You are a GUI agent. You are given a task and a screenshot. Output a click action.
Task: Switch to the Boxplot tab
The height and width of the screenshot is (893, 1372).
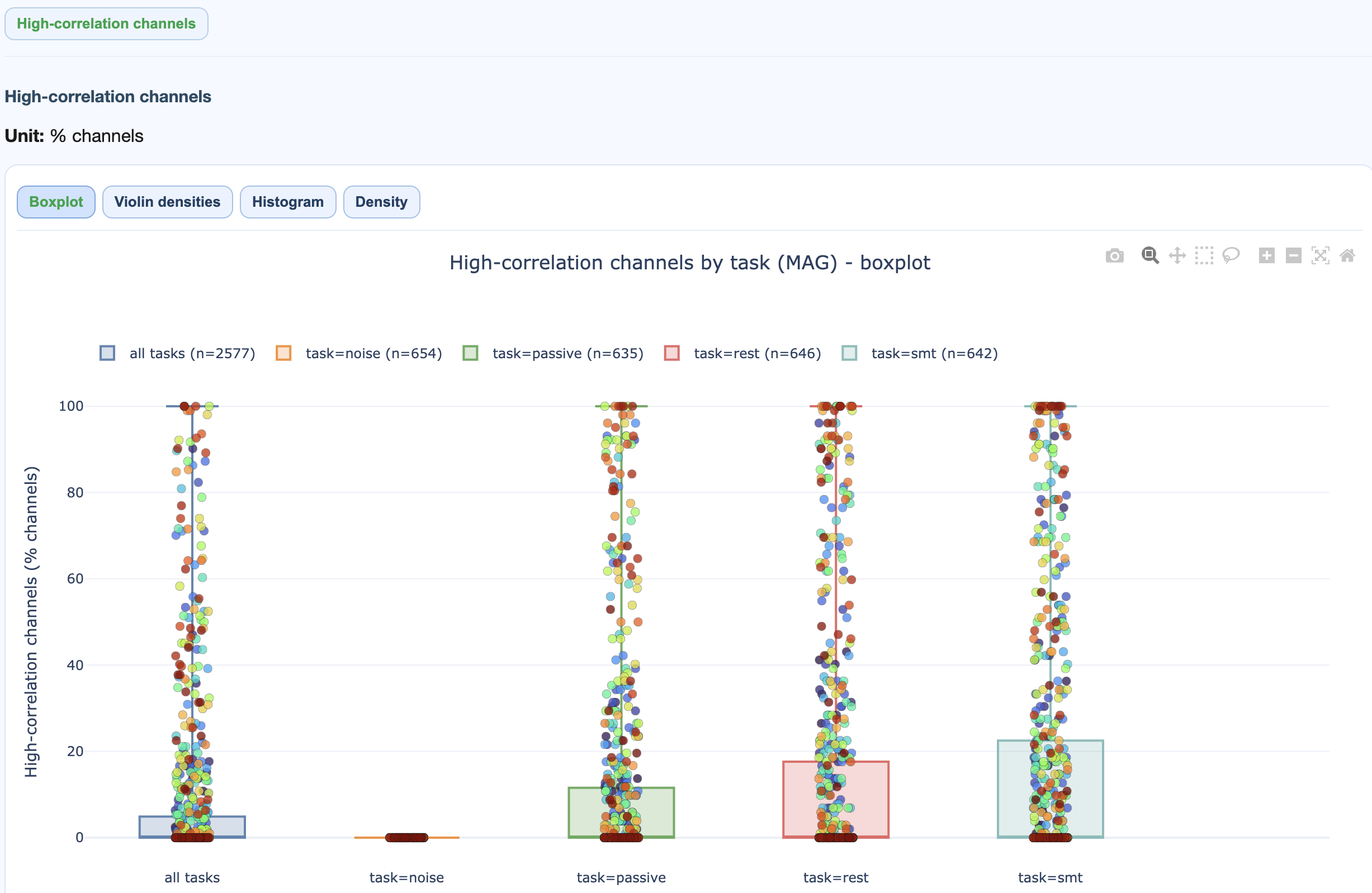[x=56, y=202]
